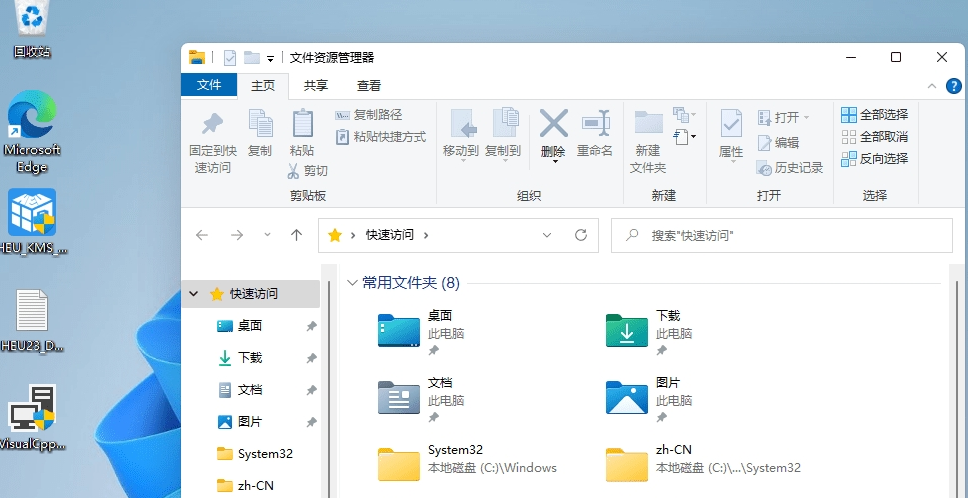Collapse the ribbon with the chevron
This screenshot has width=968, height=498.
932,86
